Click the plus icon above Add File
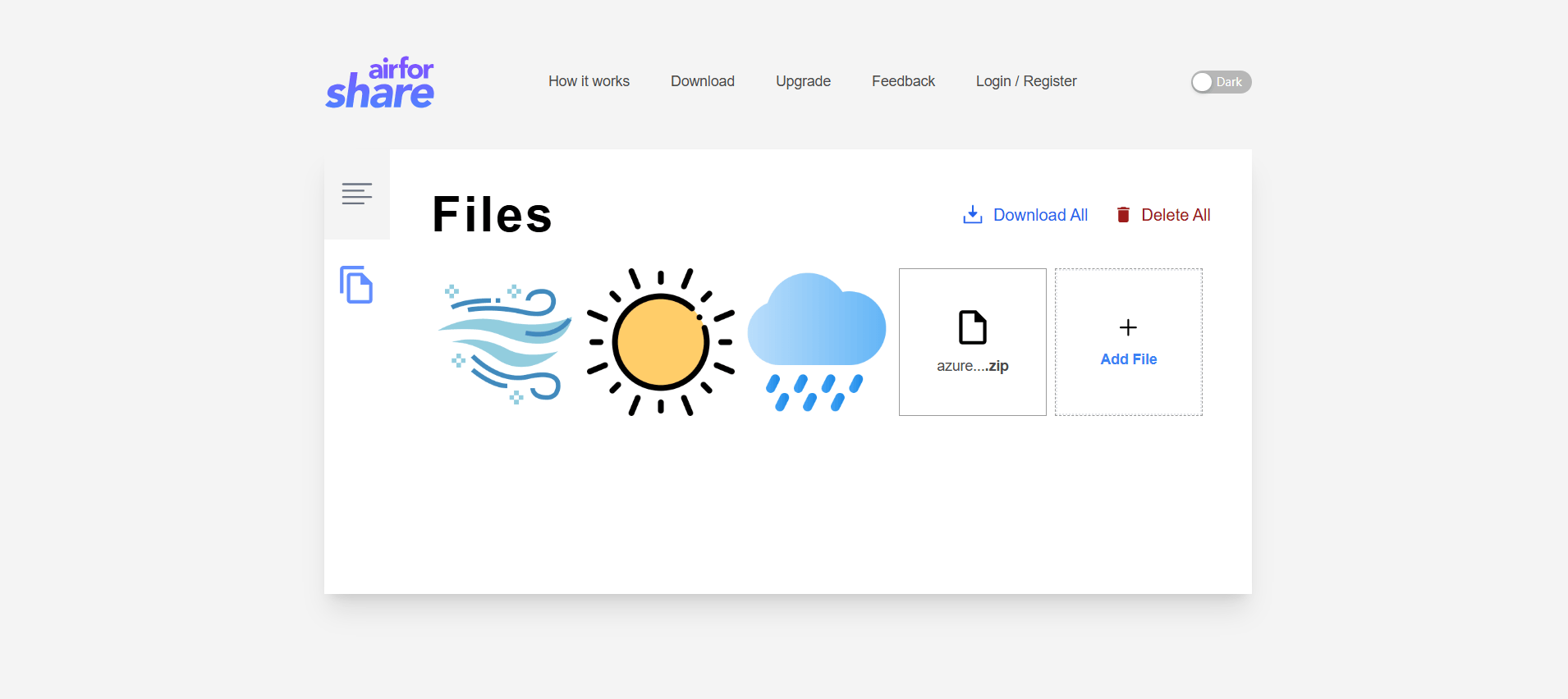This screenshot has height=699, width=1568. [1128, 327]
